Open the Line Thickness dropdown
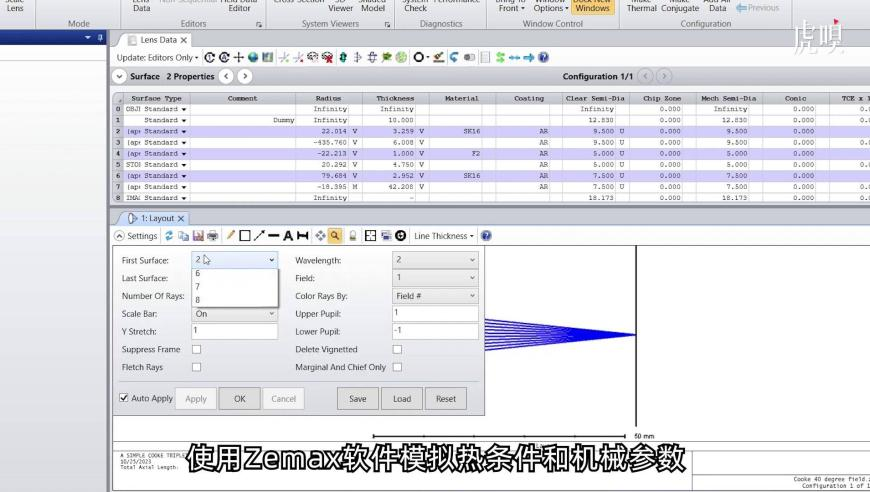The height and width of the screenshot is (492, 870). tap(444, 236)
